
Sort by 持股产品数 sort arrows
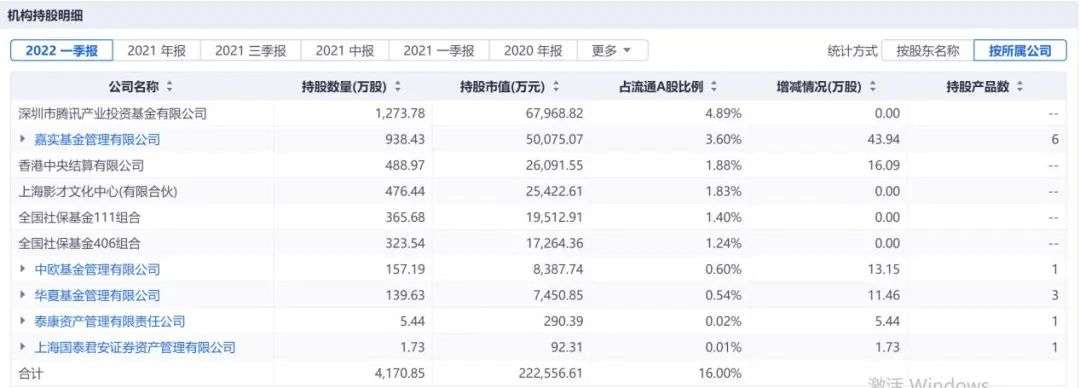[x=1019, y=87]
